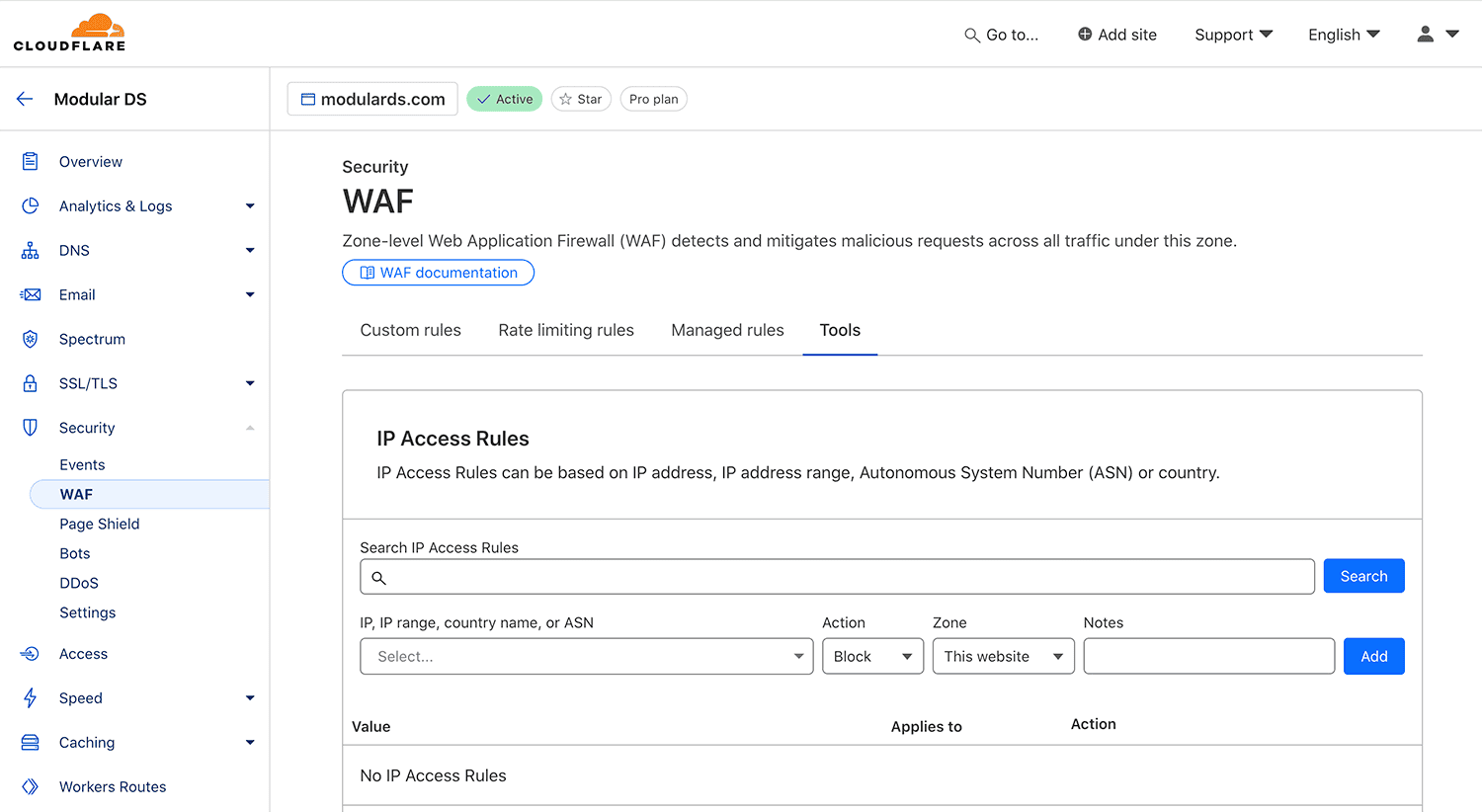The height and width of the screenshot is (812, 1482).
Task: Click the Add button
Action: coord(1373,656)
